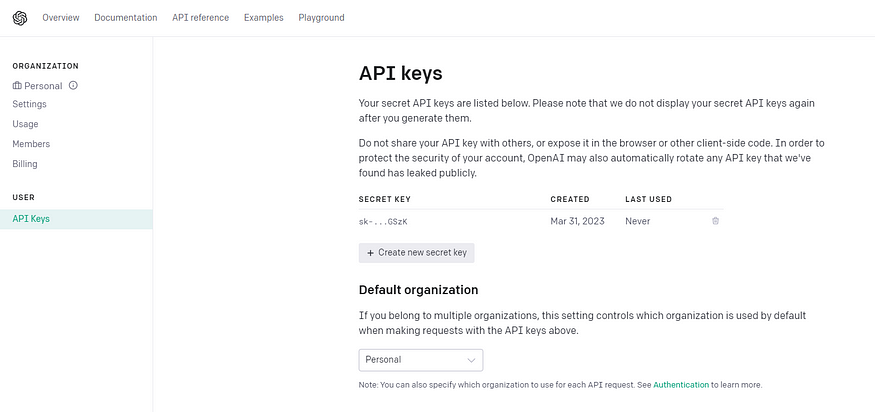Click the OpenAI logo icon

click(x=20, y=17)
